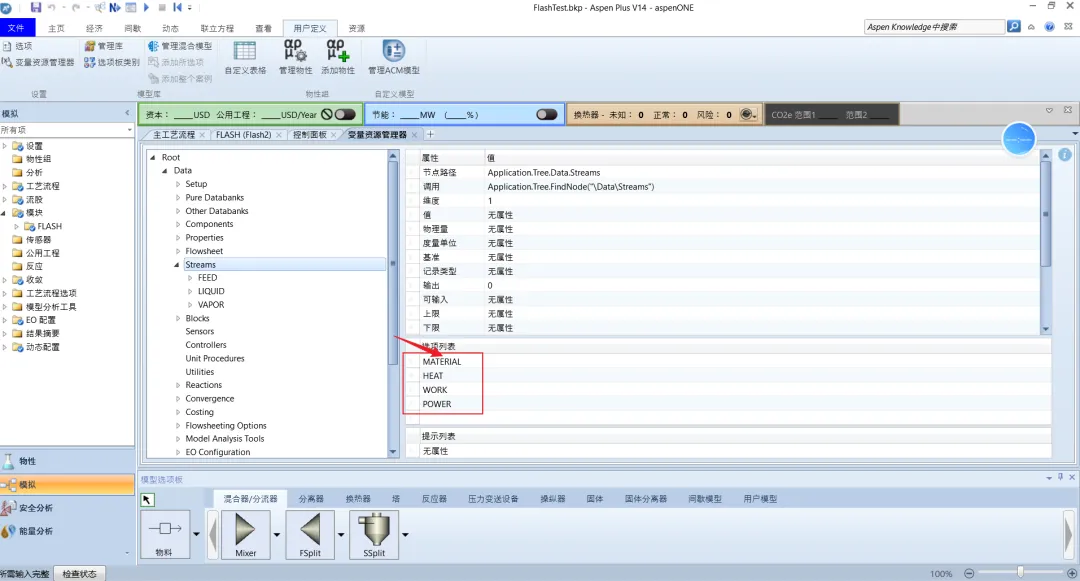This screenshot has height=581, width=1080.
Task: Click the Options (选项) ribbon button
Action: 18,46
